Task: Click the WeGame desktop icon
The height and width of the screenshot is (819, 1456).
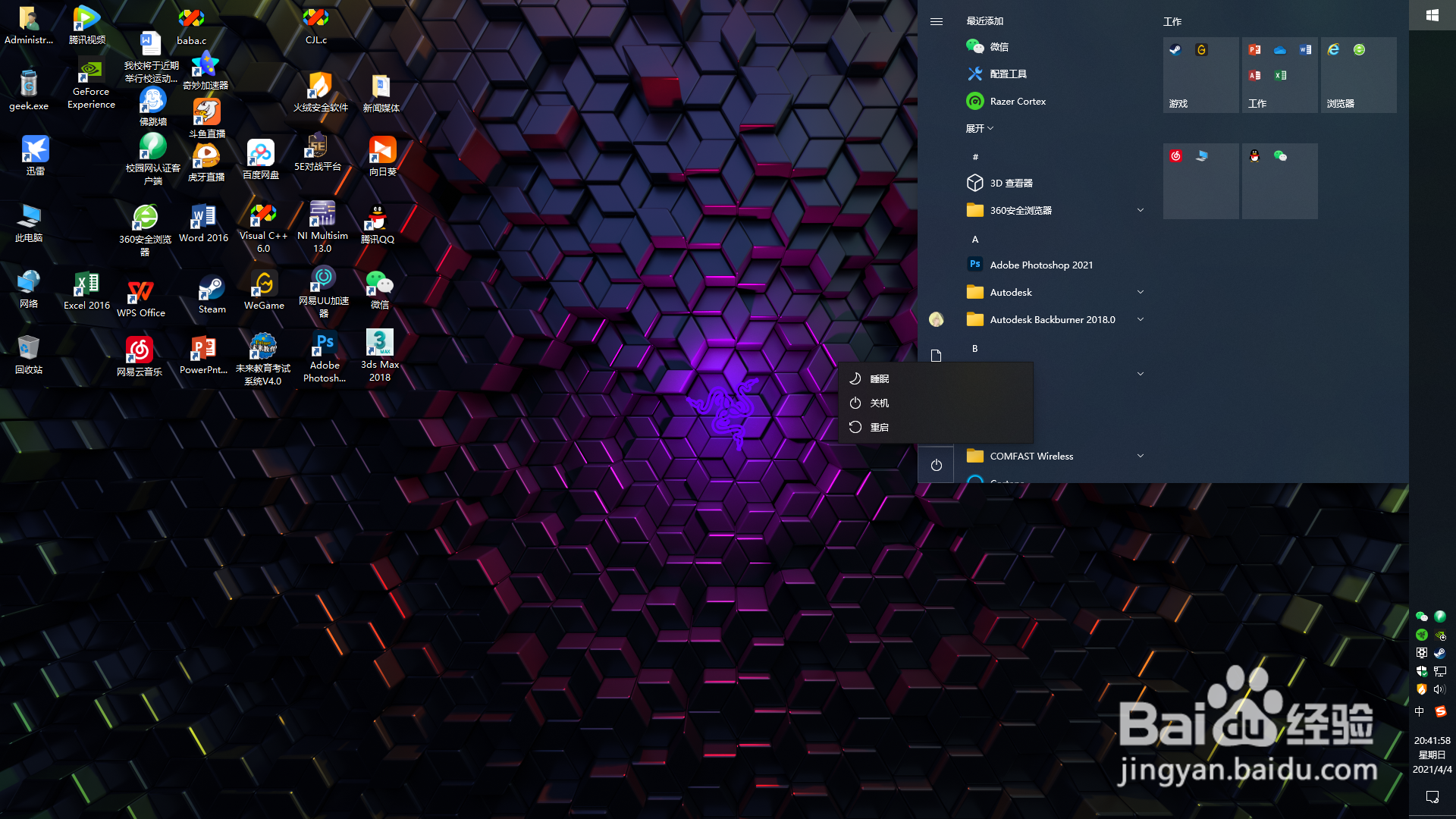Action: (264, 288)
